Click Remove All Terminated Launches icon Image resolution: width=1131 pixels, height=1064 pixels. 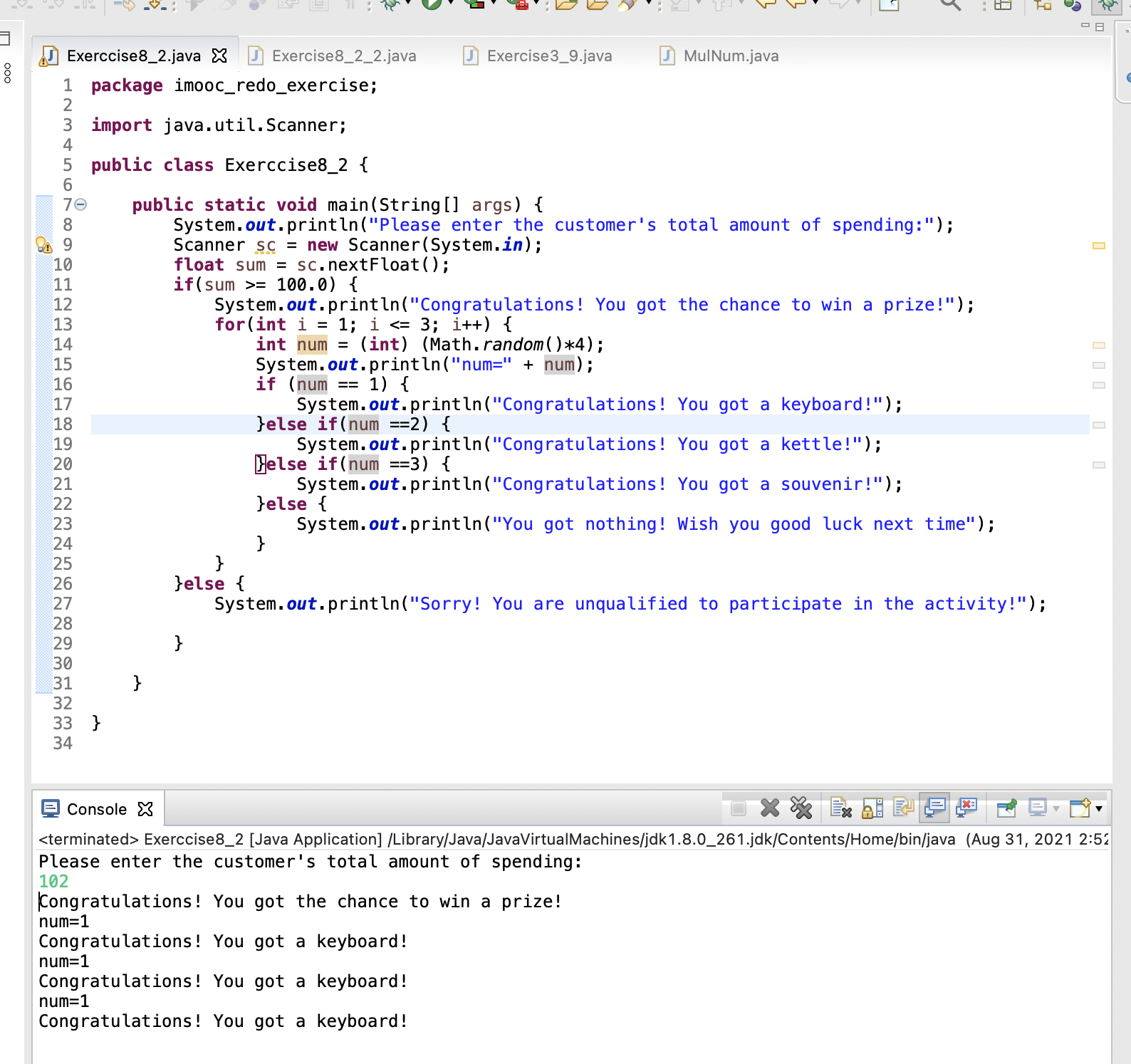[801, 808]
